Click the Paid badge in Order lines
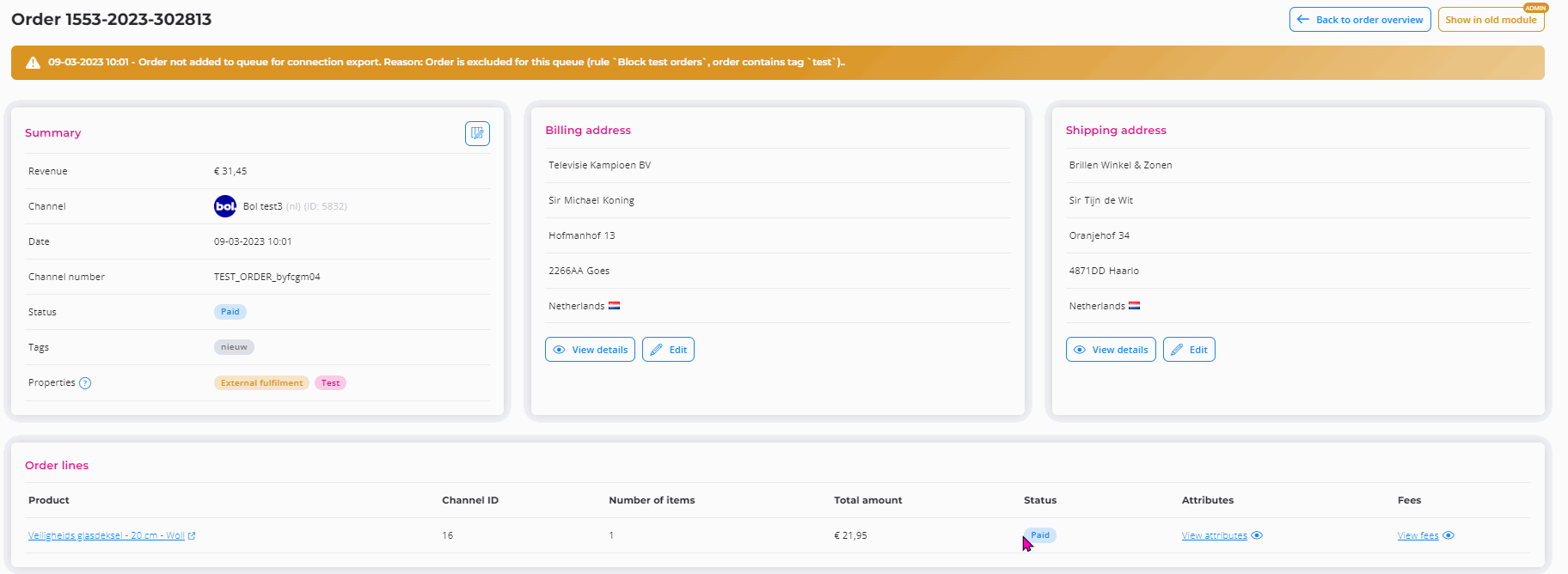The image size is (1568, 574). pos(1040,535)
